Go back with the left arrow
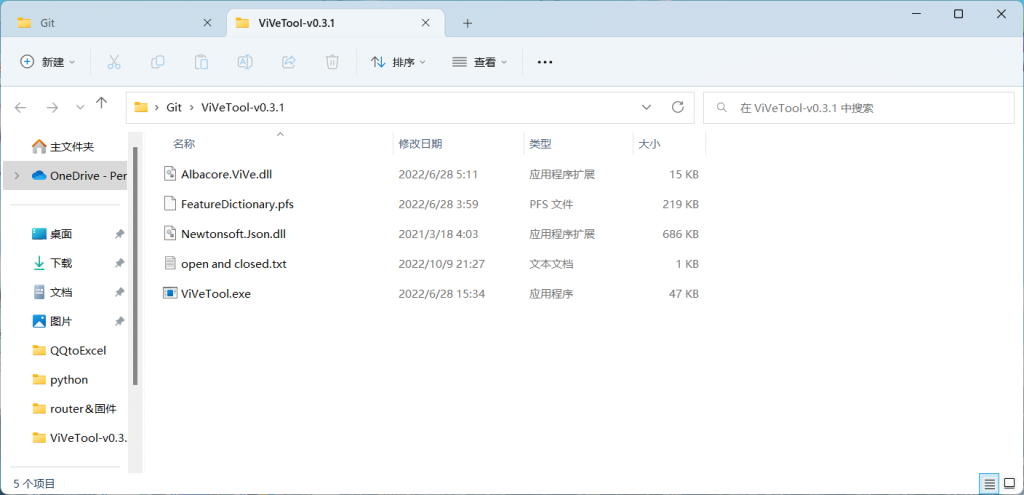 click(21, 108)
